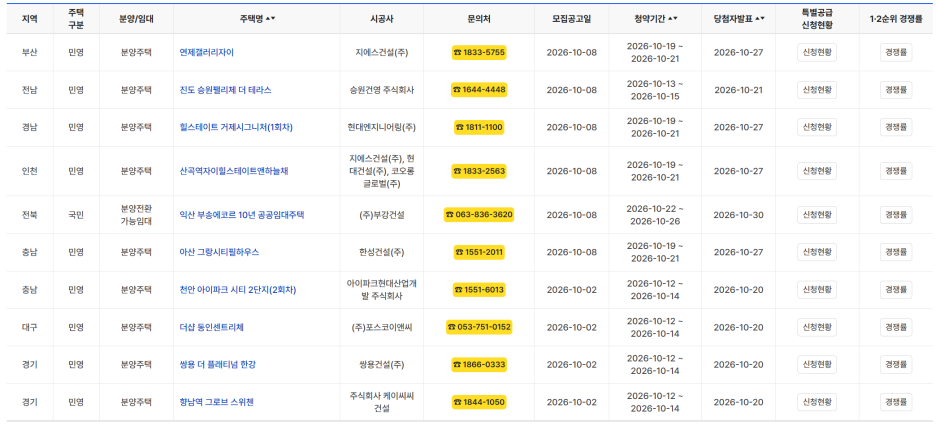Click the 분양/임대 column header
Screen dimensions: 936x425
point(136,19)
